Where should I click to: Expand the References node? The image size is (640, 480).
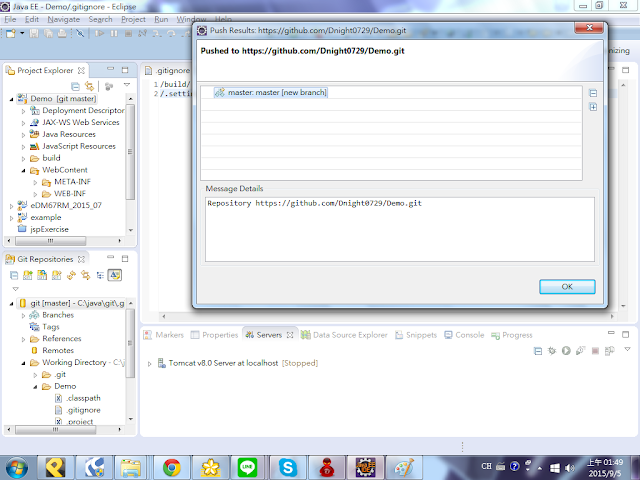point(23,339)
